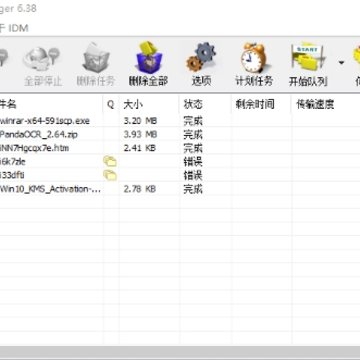
Task: Click the 完成 status of iNN7Hgcqx7e.htm row
Action: (x=193, y=148)
